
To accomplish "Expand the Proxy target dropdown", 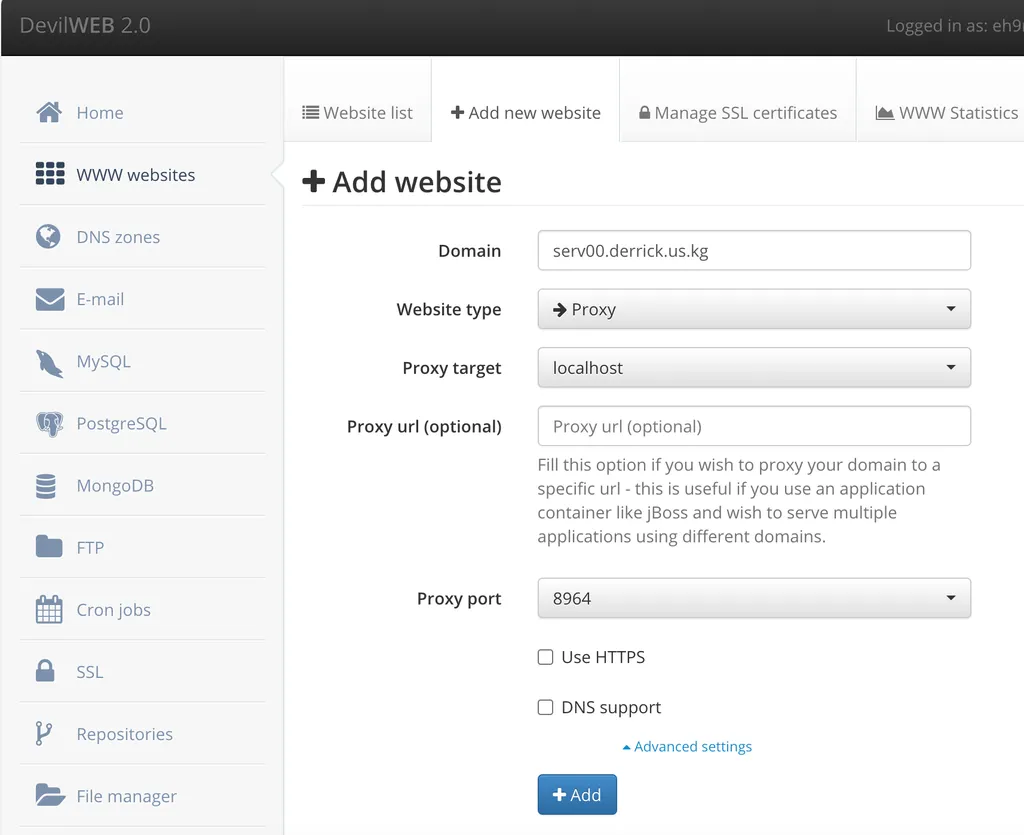I will coord(753,367).
